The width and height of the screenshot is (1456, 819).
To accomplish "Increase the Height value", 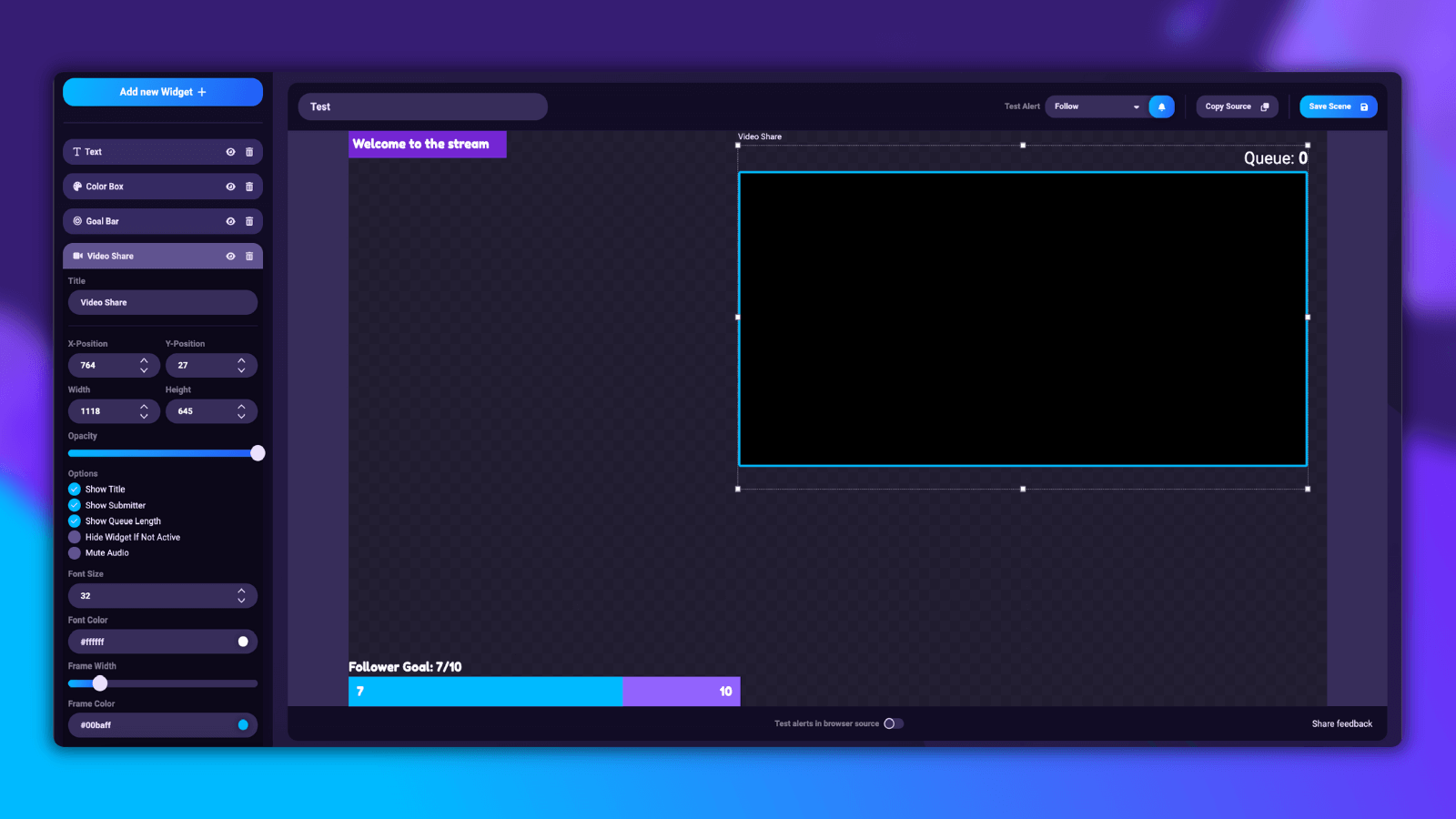I will [241, 406].
